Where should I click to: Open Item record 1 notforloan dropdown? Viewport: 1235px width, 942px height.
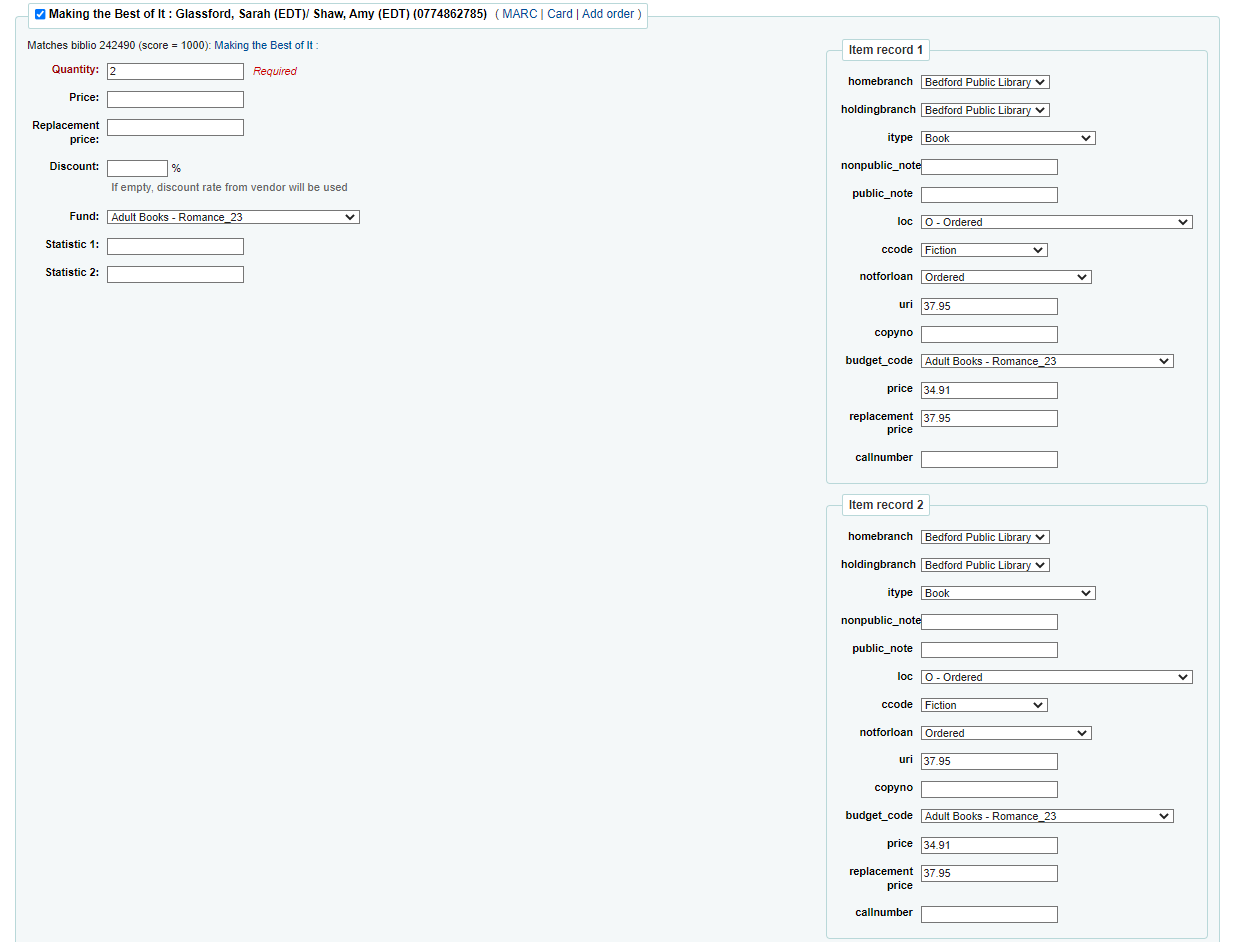[x=1006, y=277]
